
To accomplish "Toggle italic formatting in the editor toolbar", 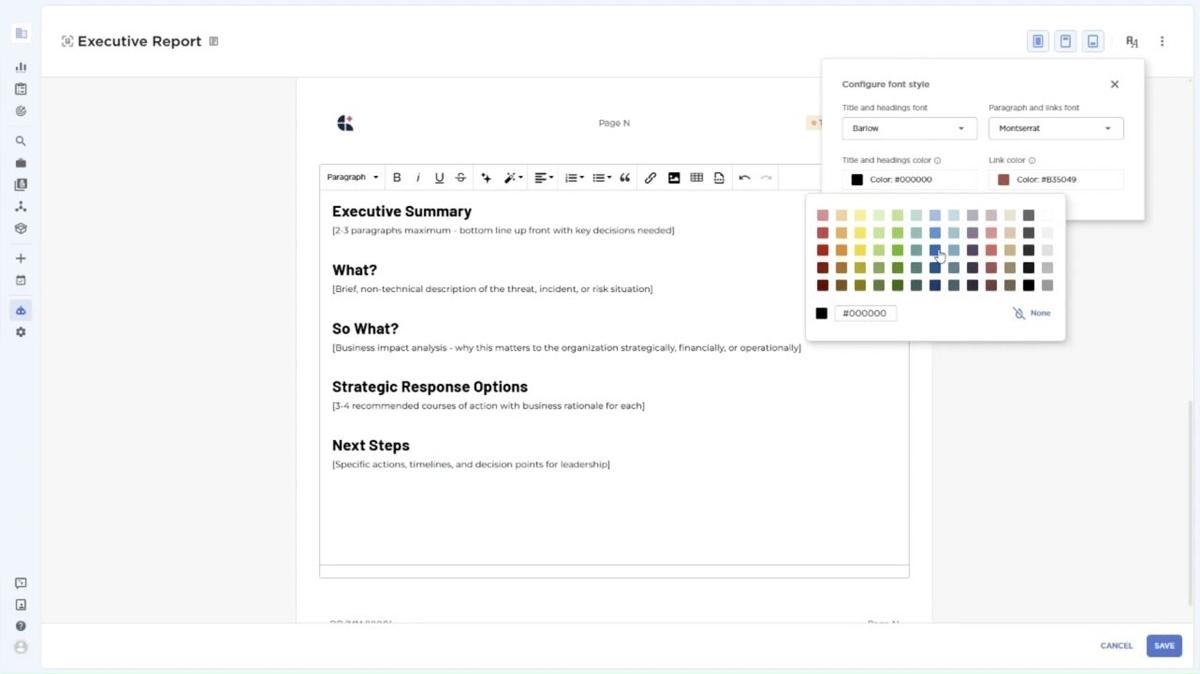I will (x=418, y=177).
